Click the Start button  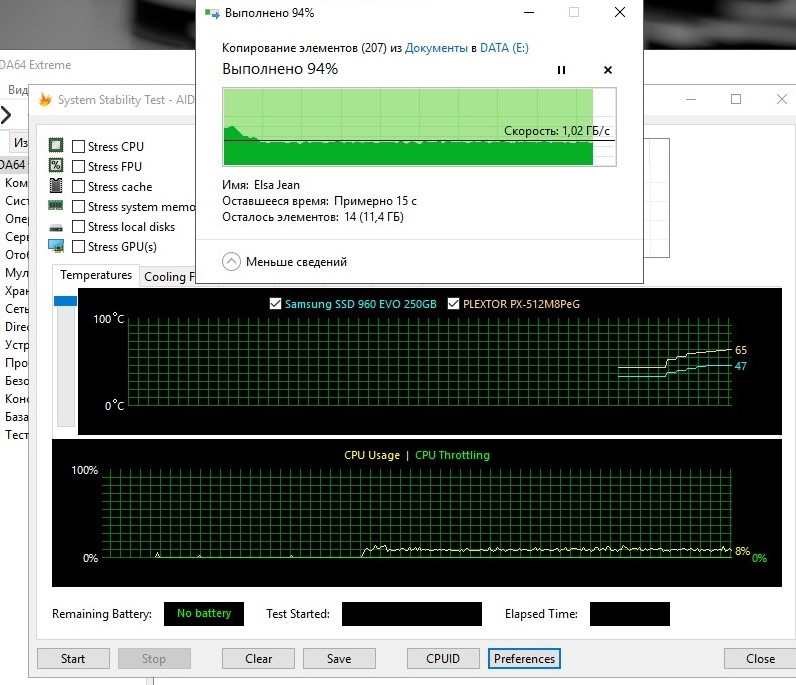tap(73, 659)
